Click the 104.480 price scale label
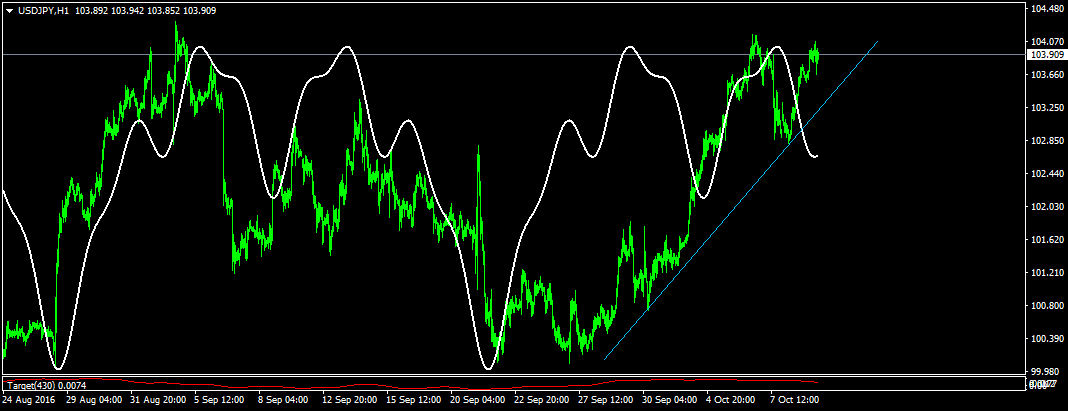 pyautogui.click(x=1044, y=10)
